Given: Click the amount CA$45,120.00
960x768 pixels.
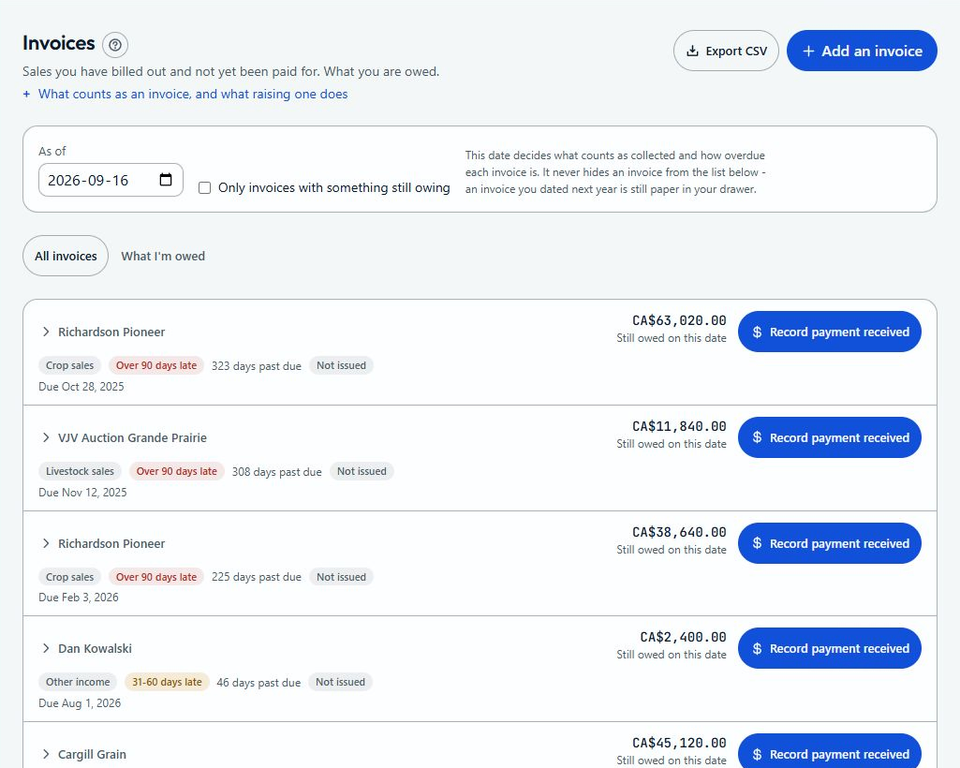Looking at the screenshot, I should [679, 743].
